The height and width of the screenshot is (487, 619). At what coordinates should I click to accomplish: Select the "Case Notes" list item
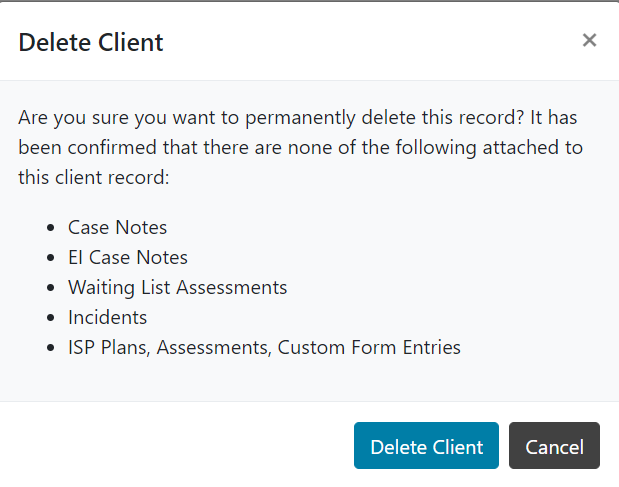117,227
